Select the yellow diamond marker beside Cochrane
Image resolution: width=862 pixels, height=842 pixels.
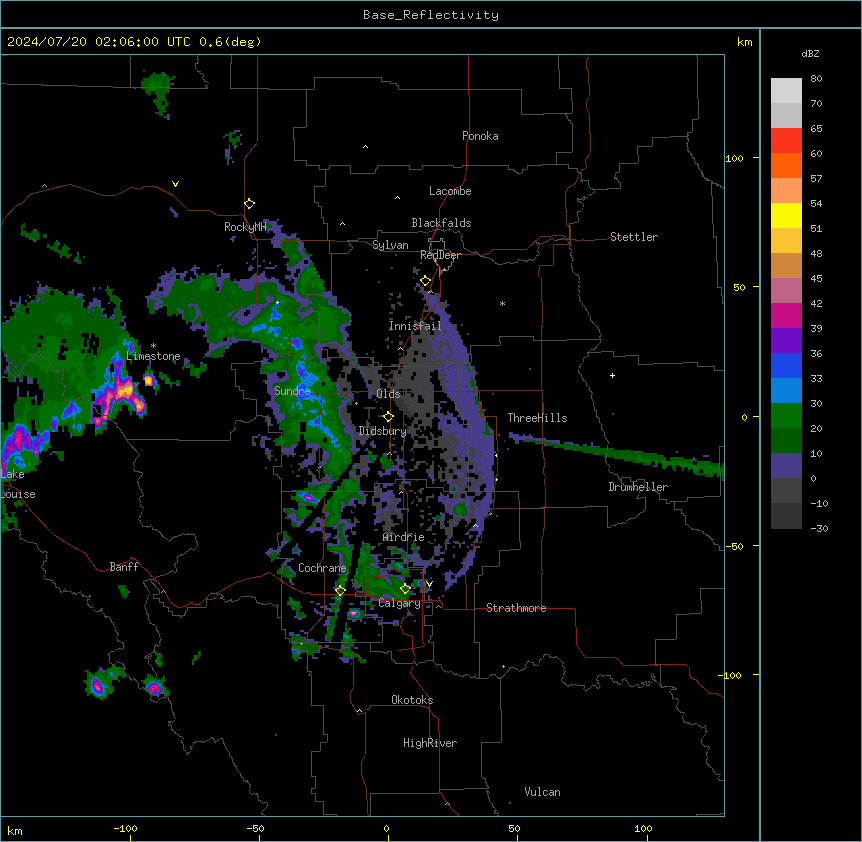[x=340, y=590]
